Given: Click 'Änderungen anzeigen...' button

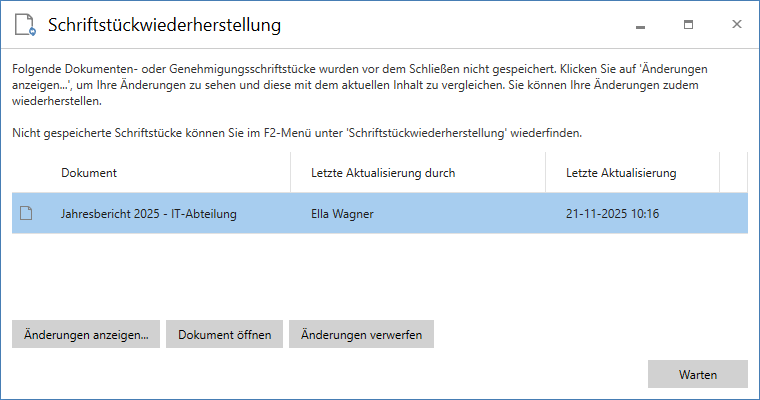Looking at the screenshot, I should tap(86, 334).
